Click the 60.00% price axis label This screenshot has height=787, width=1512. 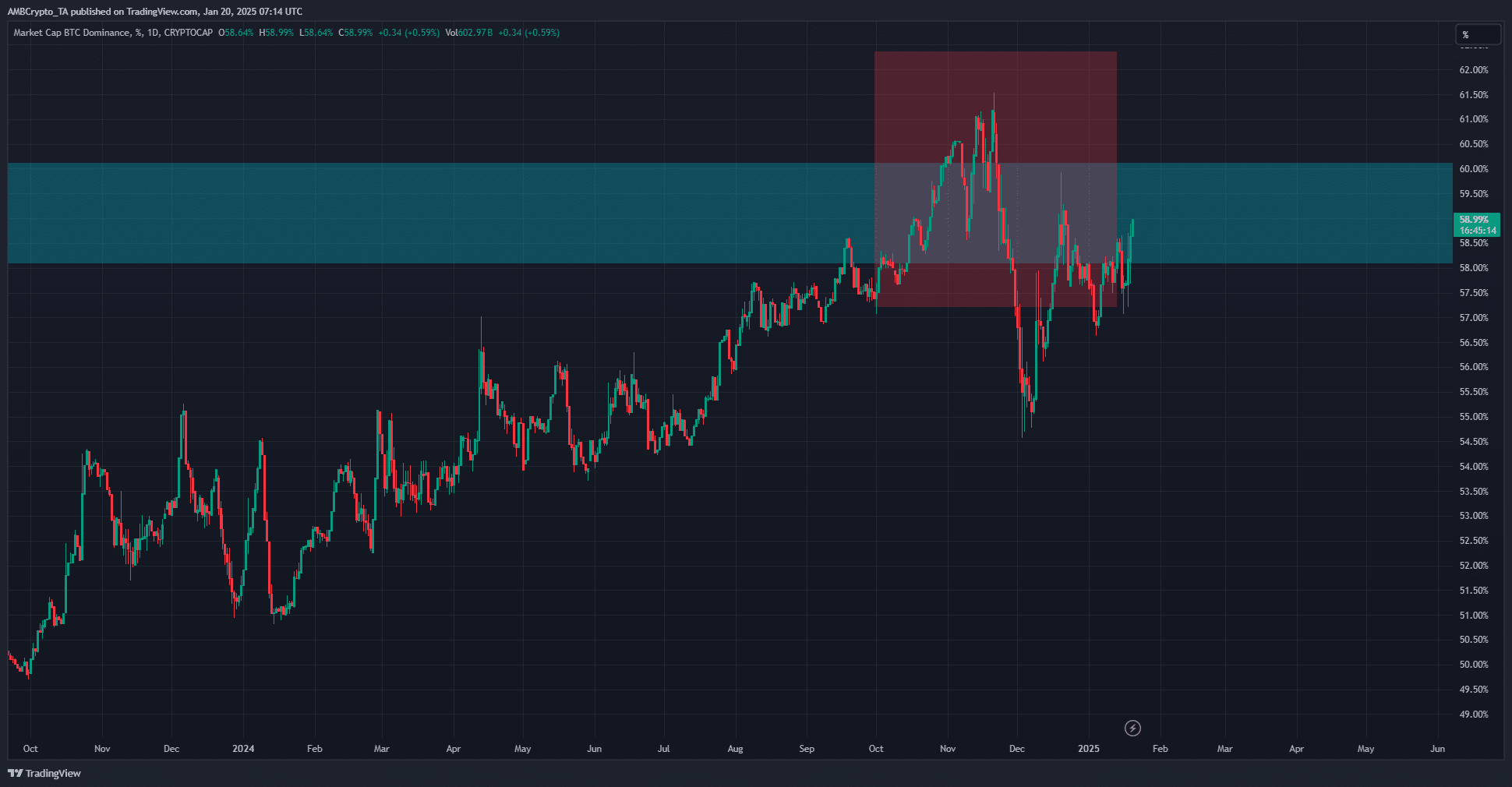click(1474, 169)
